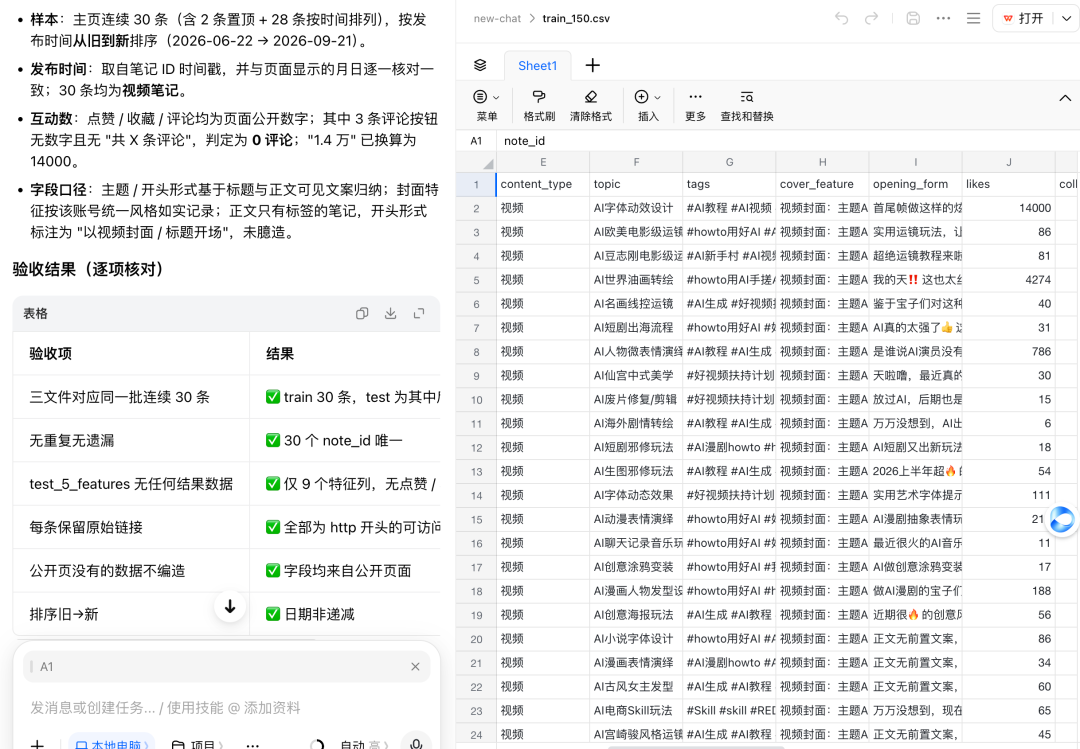Select column E header

click(x=543, y=163)
